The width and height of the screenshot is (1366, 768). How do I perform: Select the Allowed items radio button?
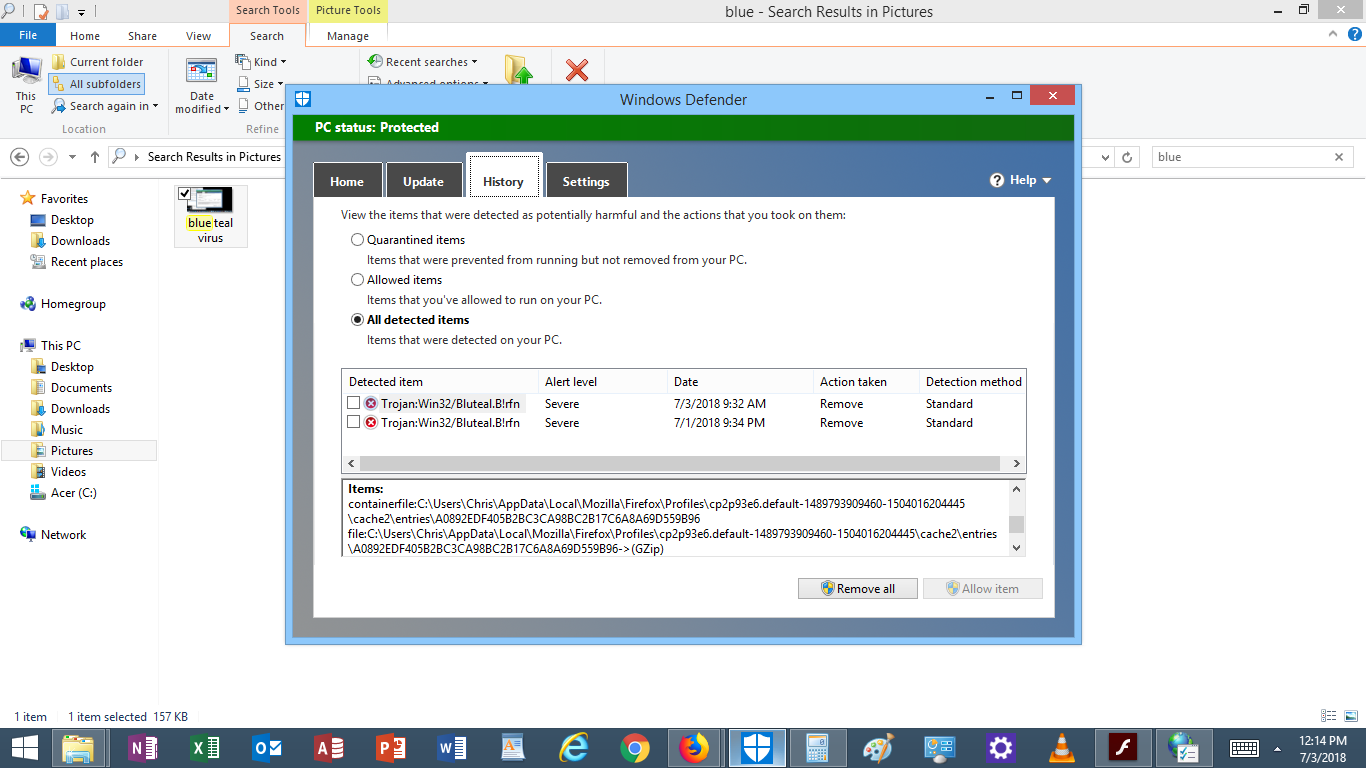click(357, 280)
